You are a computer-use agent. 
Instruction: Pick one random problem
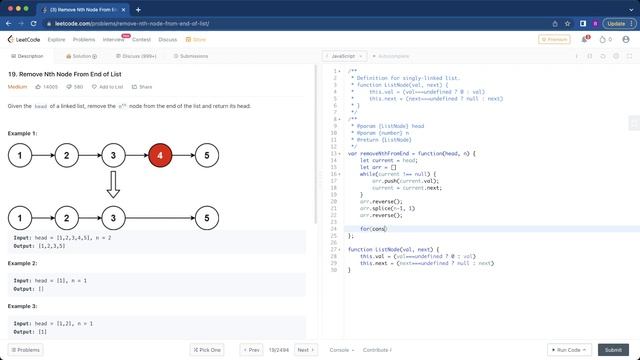coord(207,350)
